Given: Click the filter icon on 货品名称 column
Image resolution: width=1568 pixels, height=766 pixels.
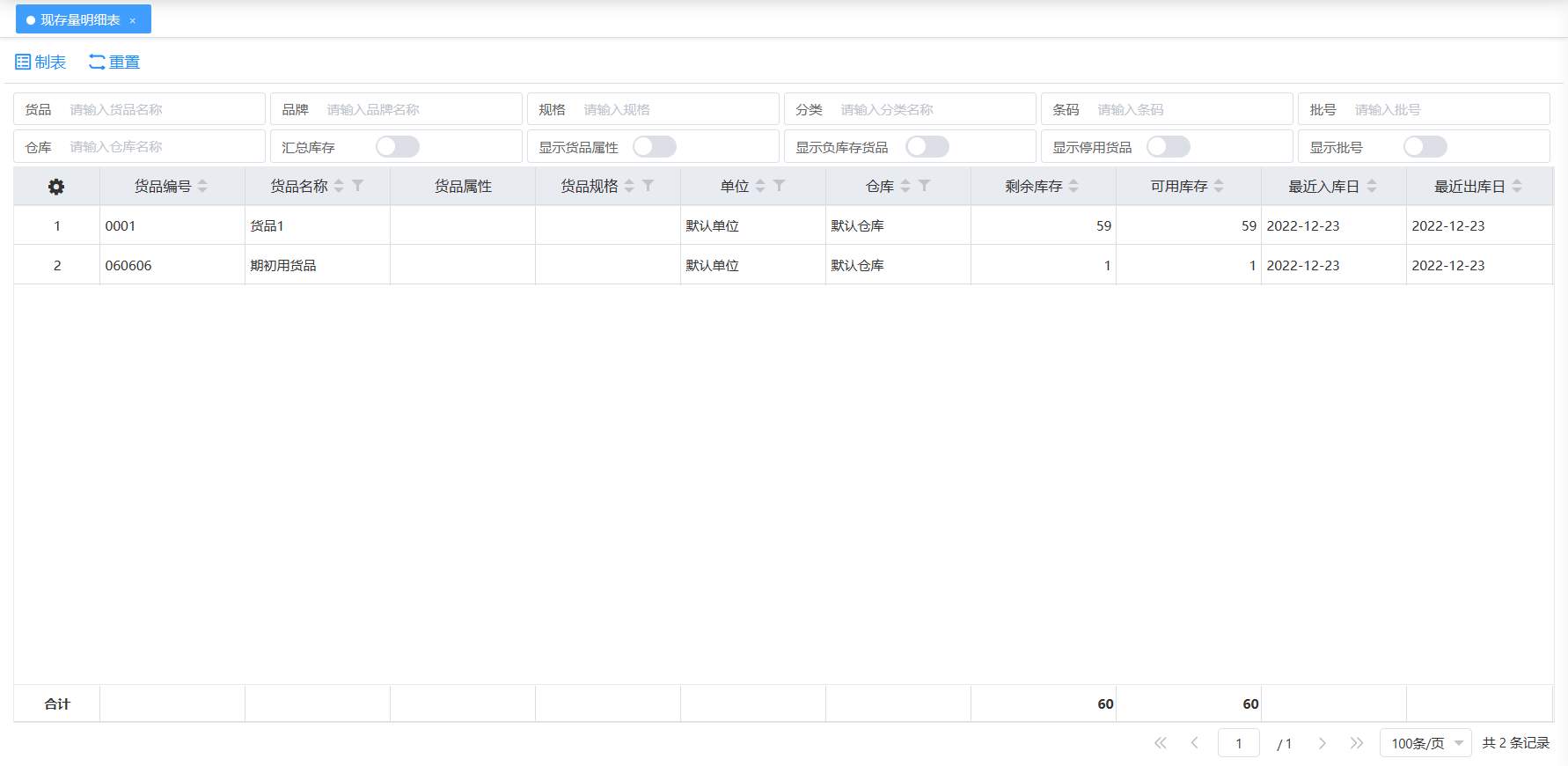Looking at the screenshot, I should [358, 186].
